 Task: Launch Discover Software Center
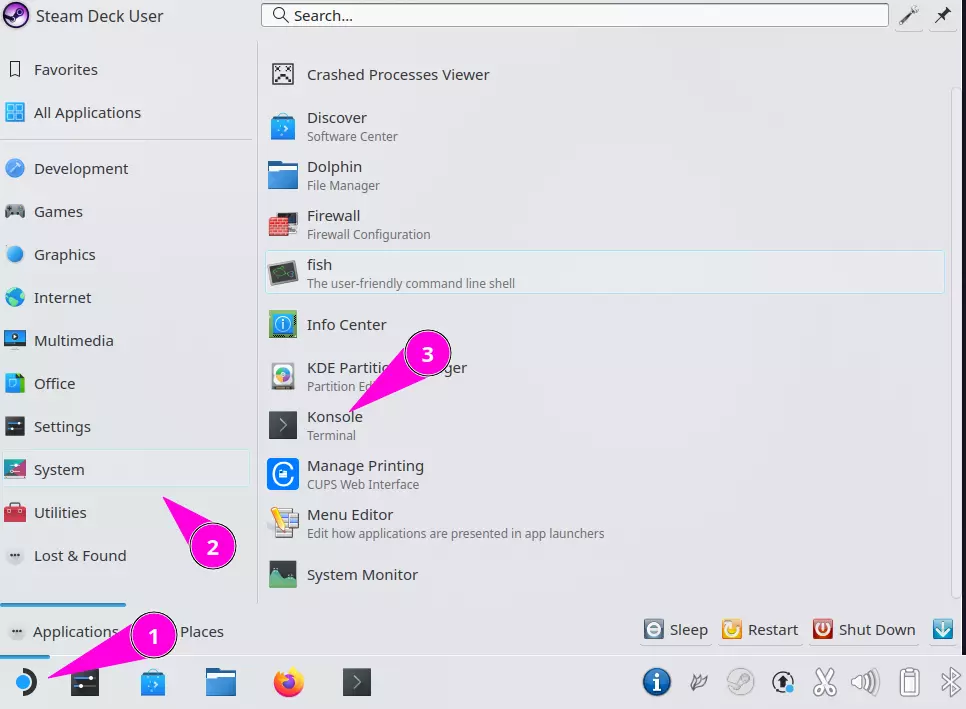pos(604,127)
